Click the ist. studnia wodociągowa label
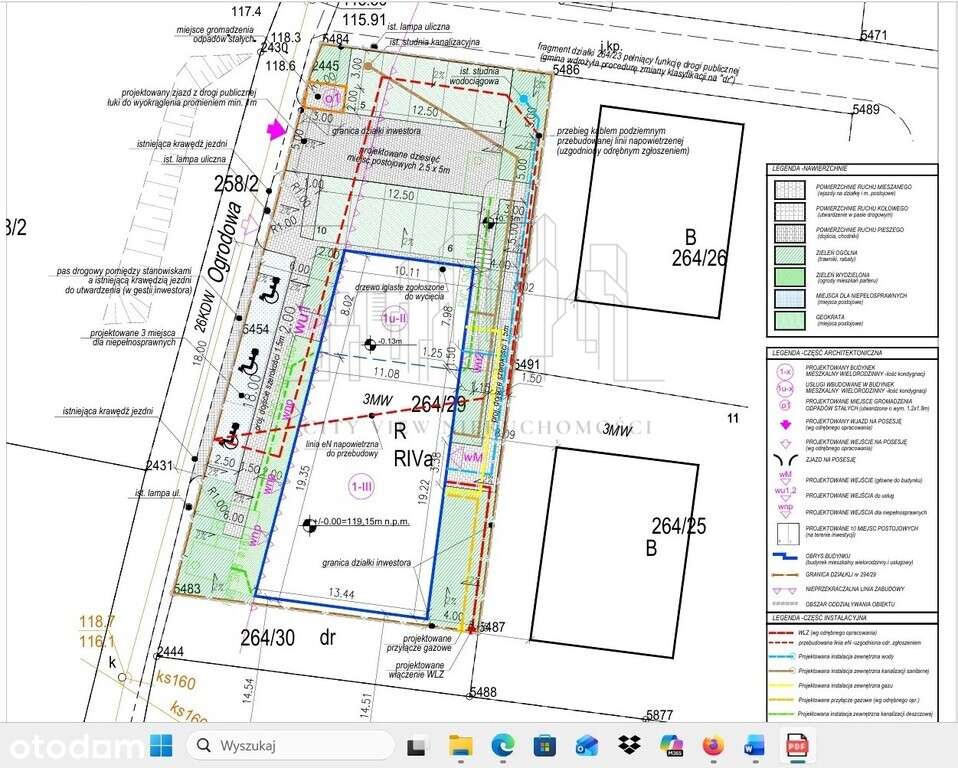 [475, 76]
